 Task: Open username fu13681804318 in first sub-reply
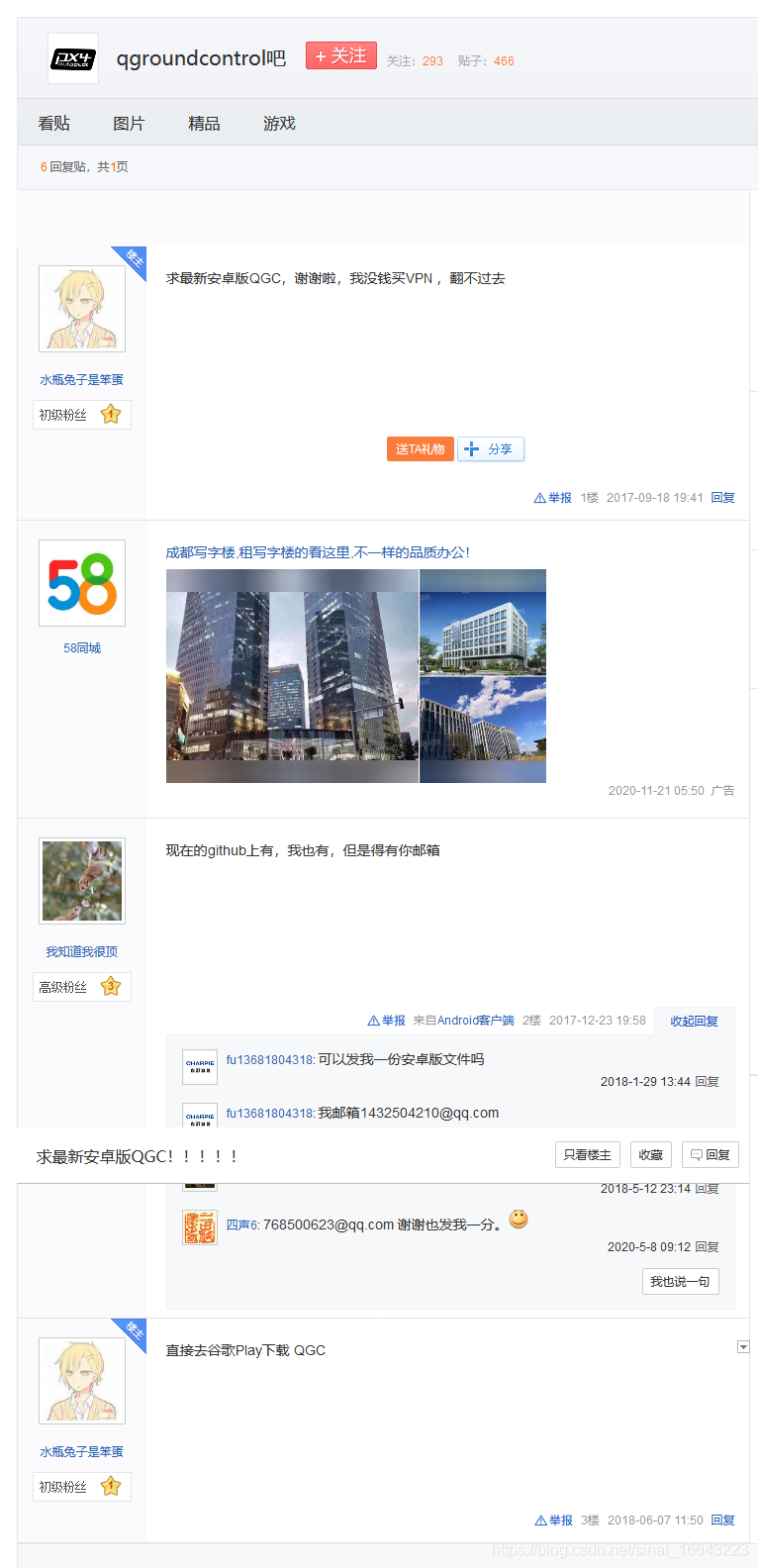coord(269,1060)
